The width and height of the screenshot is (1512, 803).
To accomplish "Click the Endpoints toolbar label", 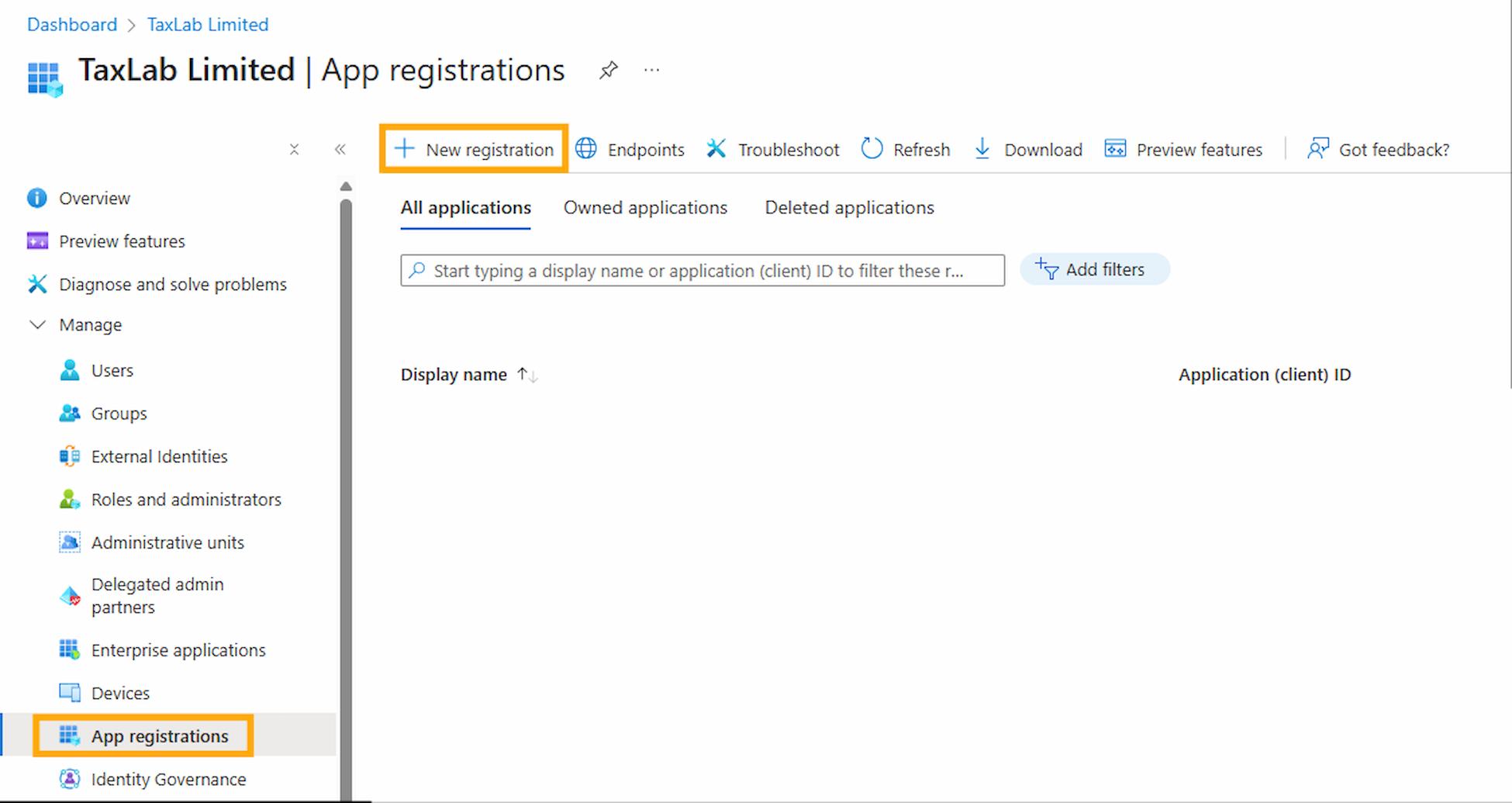I will pyautogui.click(x=646, y=150).
